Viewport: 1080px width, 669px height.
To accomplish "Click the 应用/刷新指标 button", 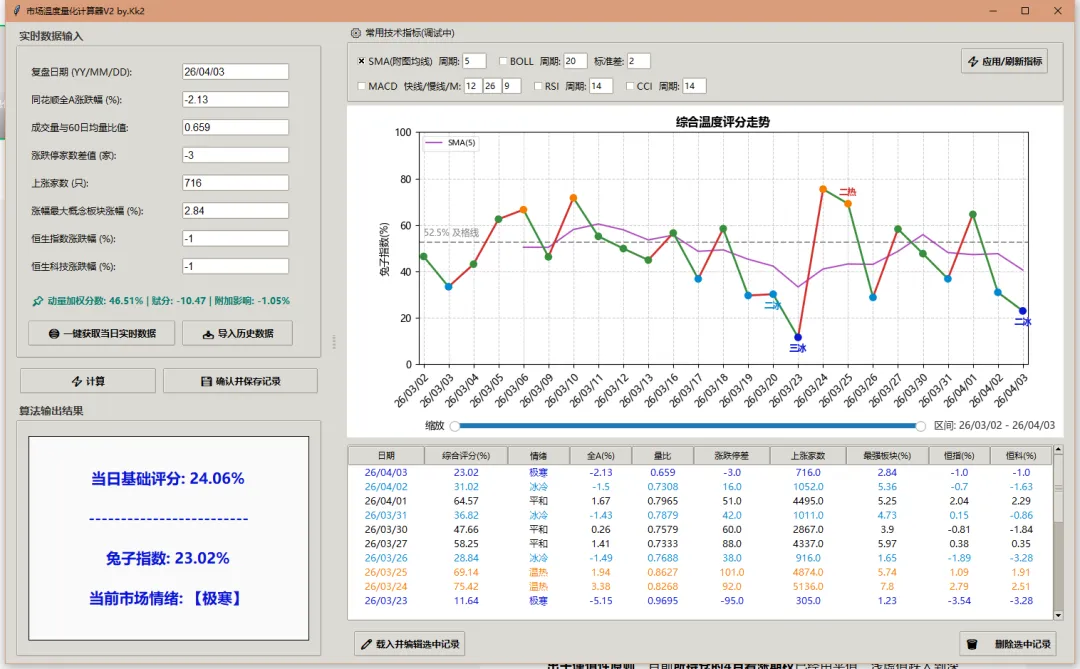I will 1004,61.
